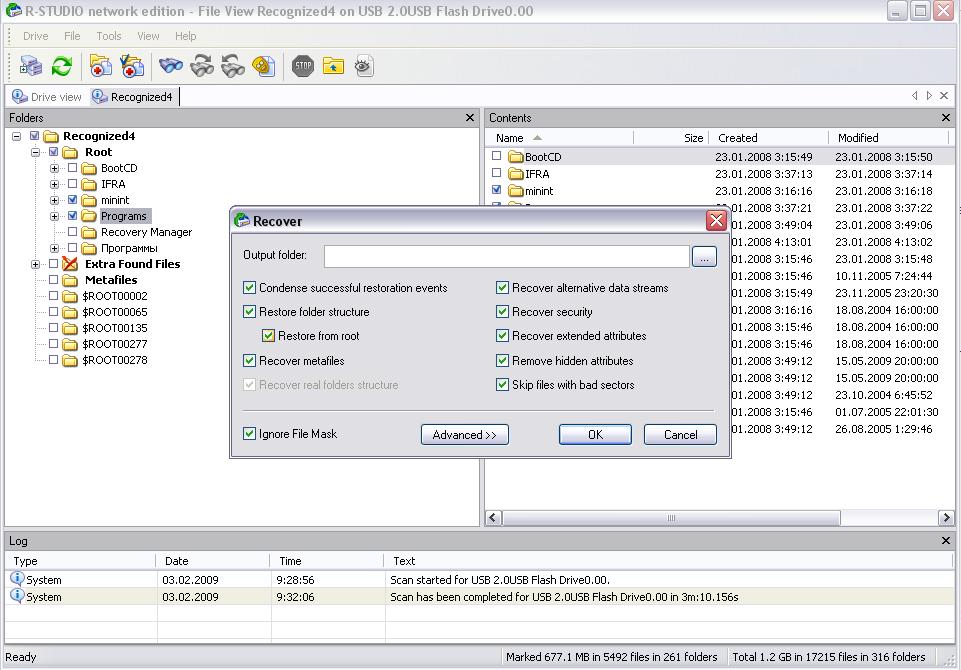
Task: Click the Recovery Manager folder icon in tree
Action: tap(89, 232)
